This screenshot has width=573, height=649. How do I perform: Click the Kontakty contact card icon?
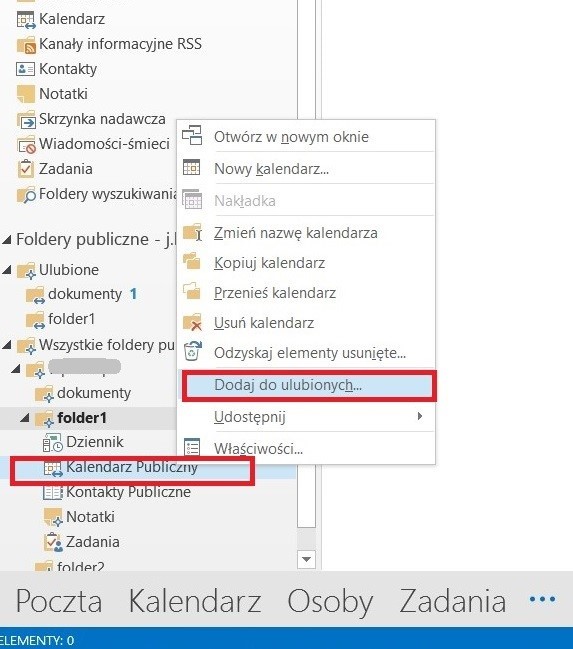[25, 69]
